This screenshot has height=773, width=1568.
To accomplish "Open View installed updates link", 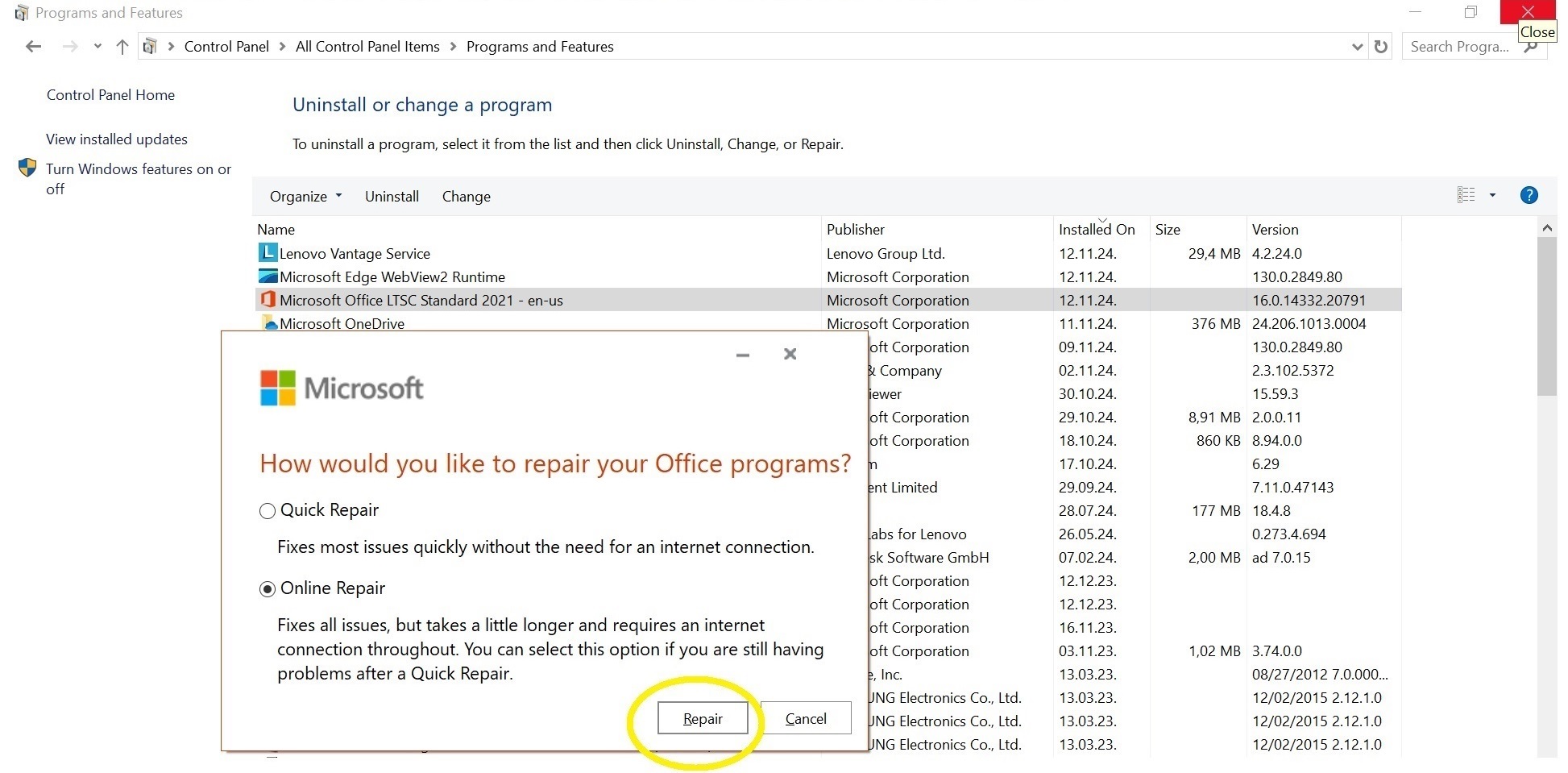I will [x=116, y=139].
